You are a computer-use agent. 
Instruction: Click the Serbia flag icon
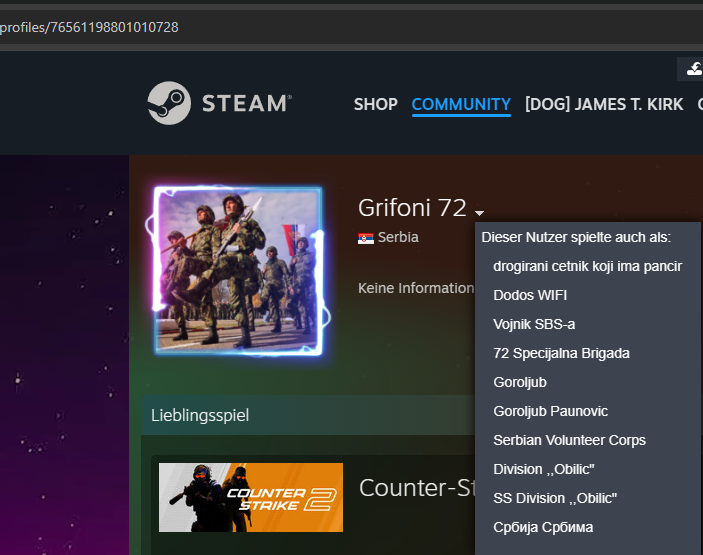(x=366, y=238)
